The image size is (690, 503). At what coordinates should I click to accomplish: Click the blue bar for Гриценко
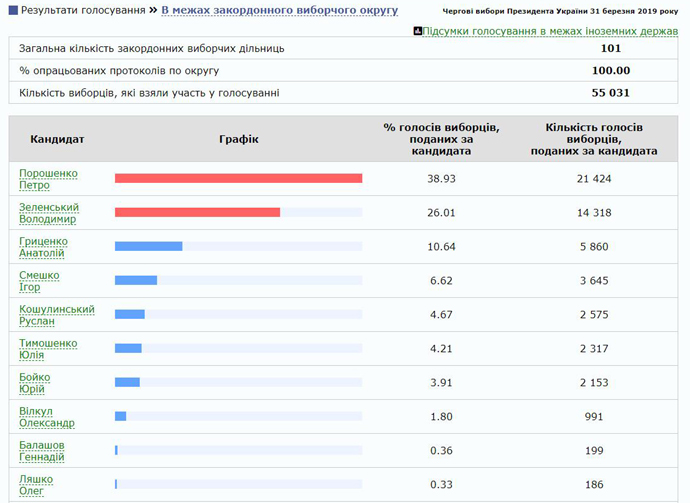pos(148,246)
